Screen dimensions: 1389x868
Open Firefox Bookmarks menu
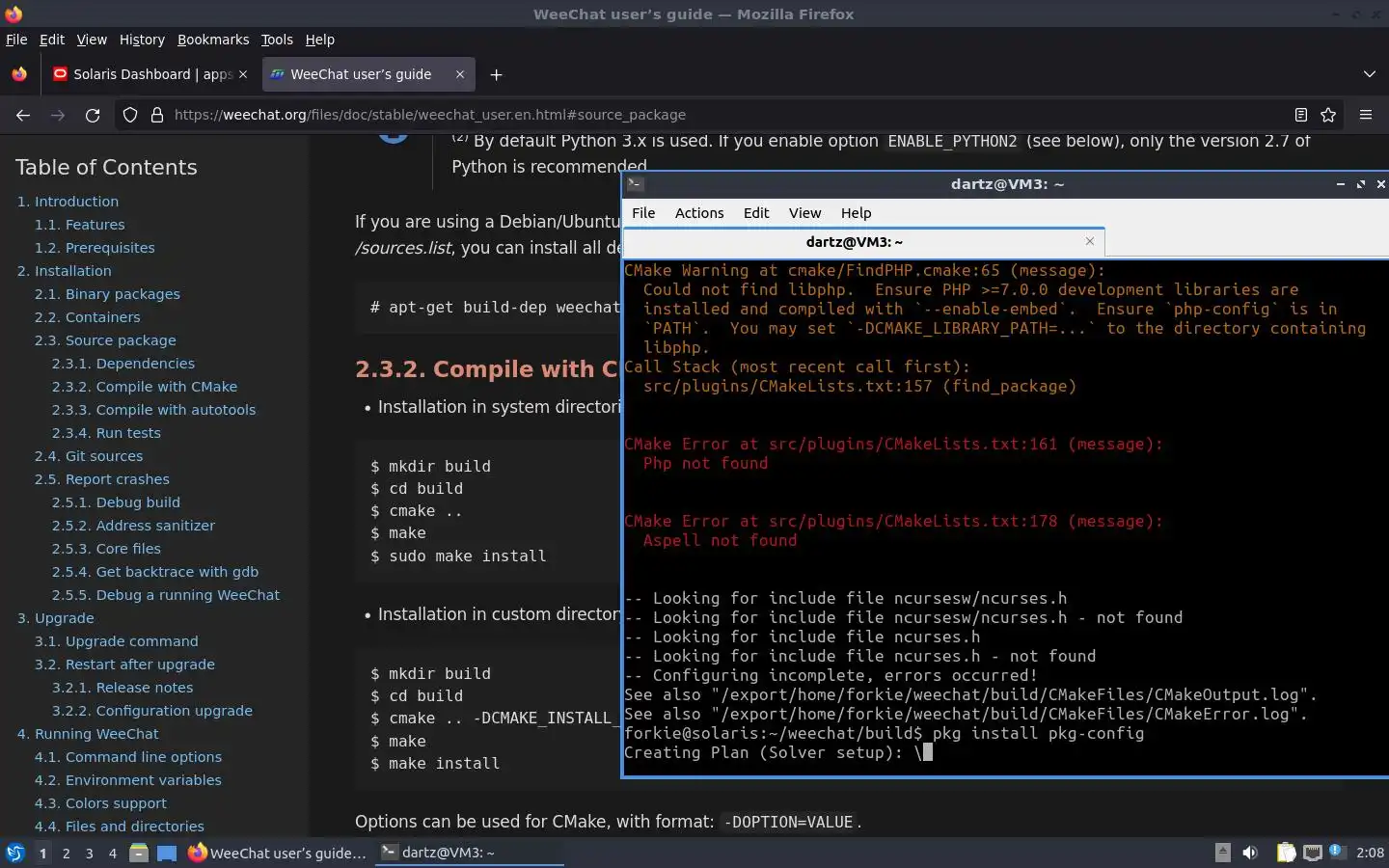(x=213, y=40)
